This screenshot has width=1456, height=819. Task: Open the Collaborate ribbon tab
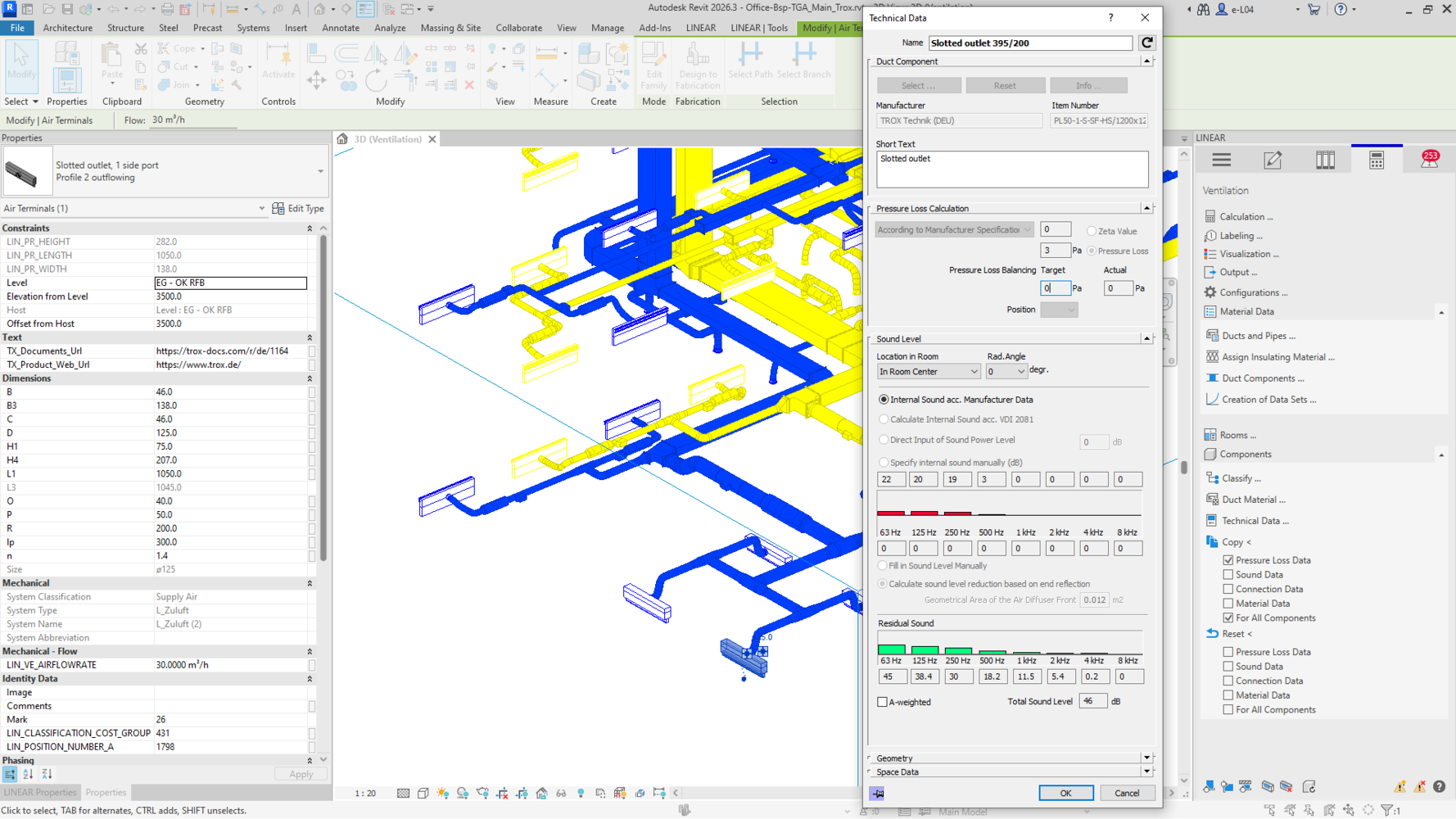518,28
